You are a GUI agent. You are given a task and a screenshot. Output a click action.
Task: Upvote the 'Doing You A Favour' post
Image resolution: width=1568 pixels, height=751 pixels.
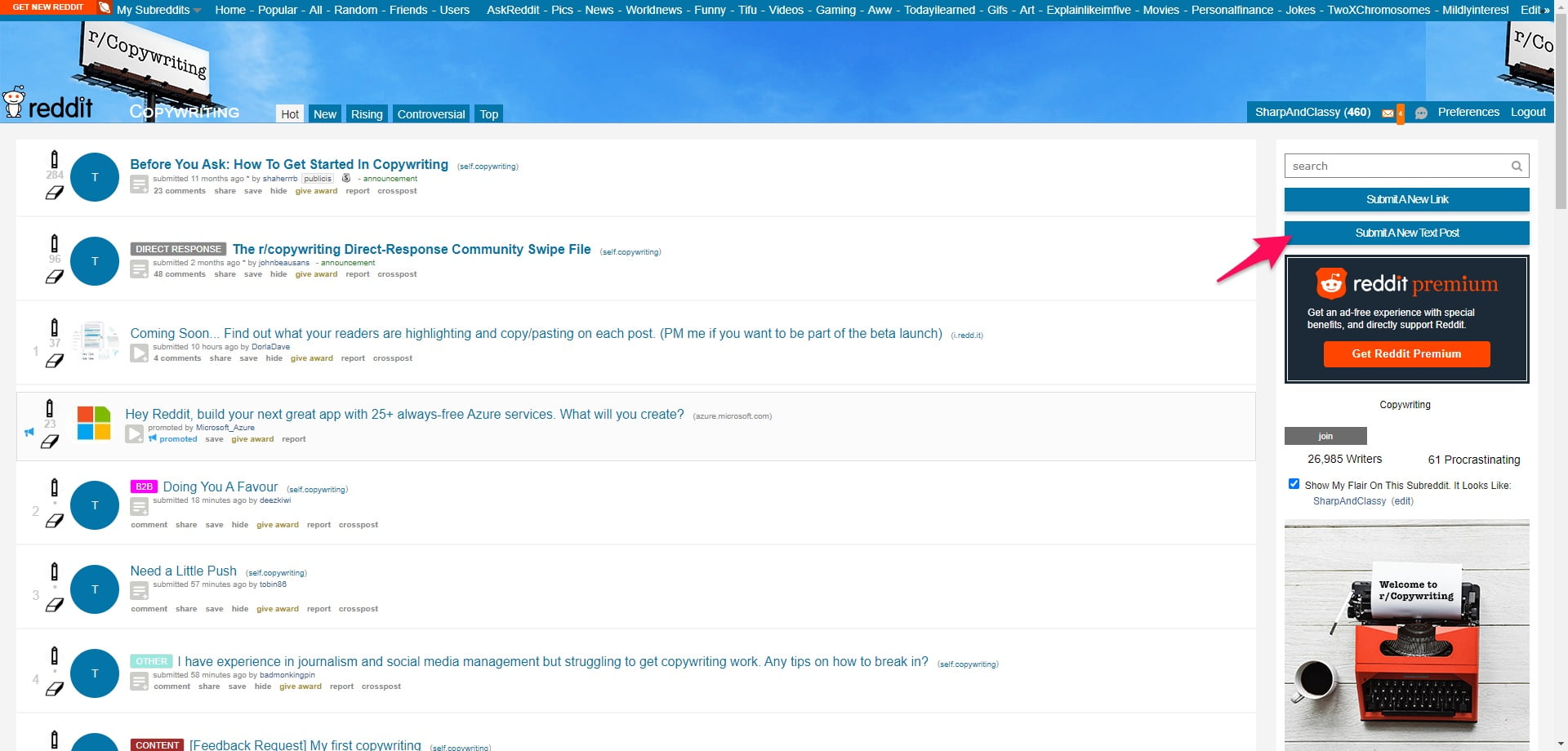pos(55,487)
